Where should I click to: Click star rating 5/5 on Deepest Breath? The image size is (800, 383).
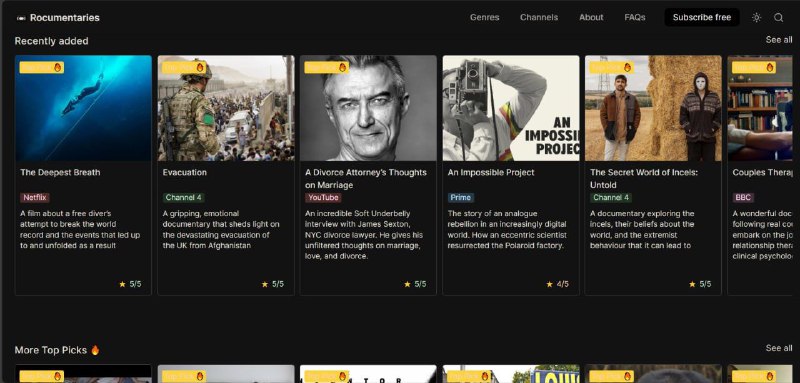pyautogui.click(x=130, y=284)
